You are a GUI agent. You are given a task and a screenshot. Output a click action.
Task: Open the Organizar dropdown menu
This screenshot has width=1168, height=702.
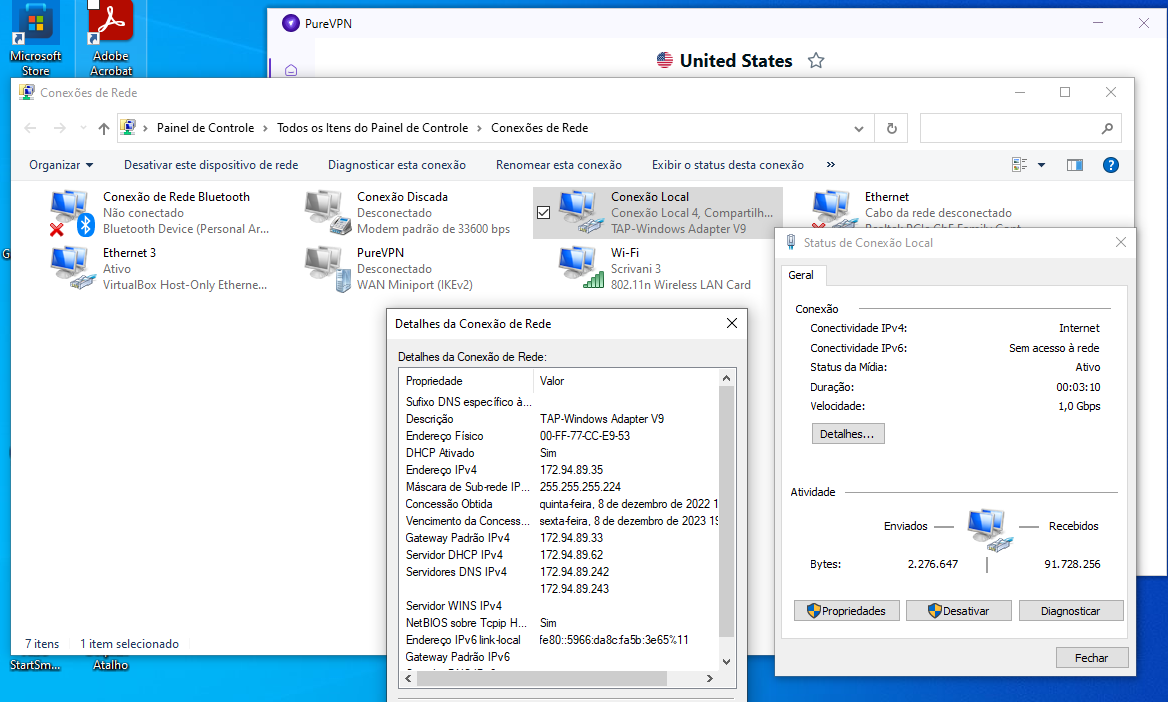pyautogui.click(x=60, y=165)
